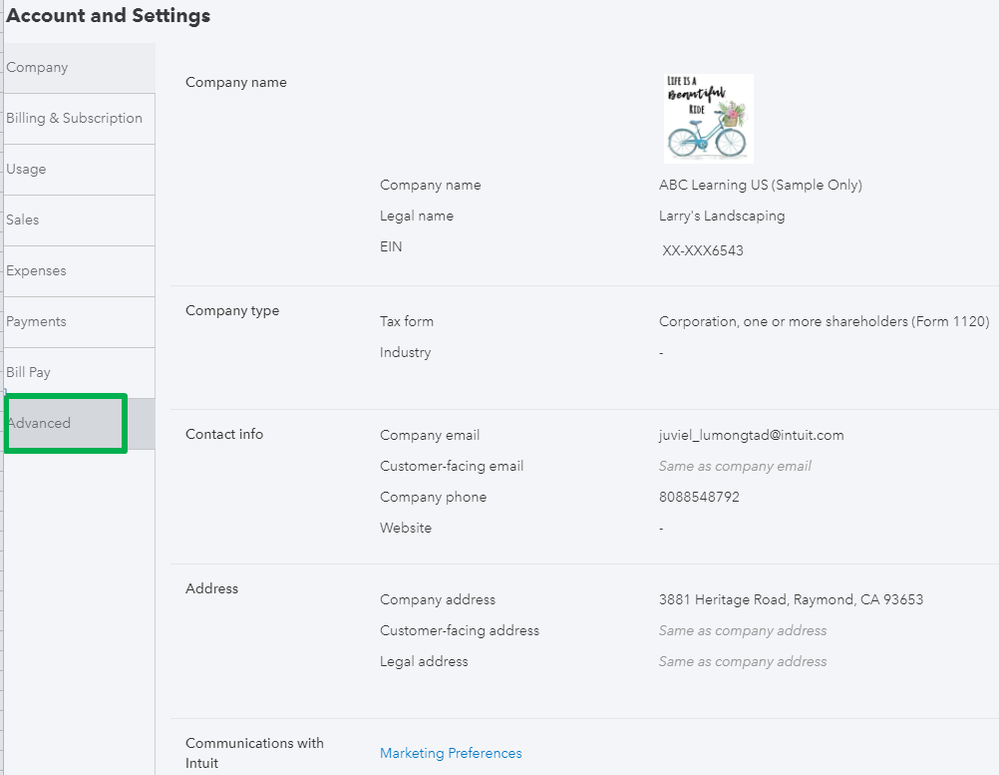The height and width of the screenshot is (775, 999).
Task: Edit the Contact info section
Action: [x=224, y=434]
